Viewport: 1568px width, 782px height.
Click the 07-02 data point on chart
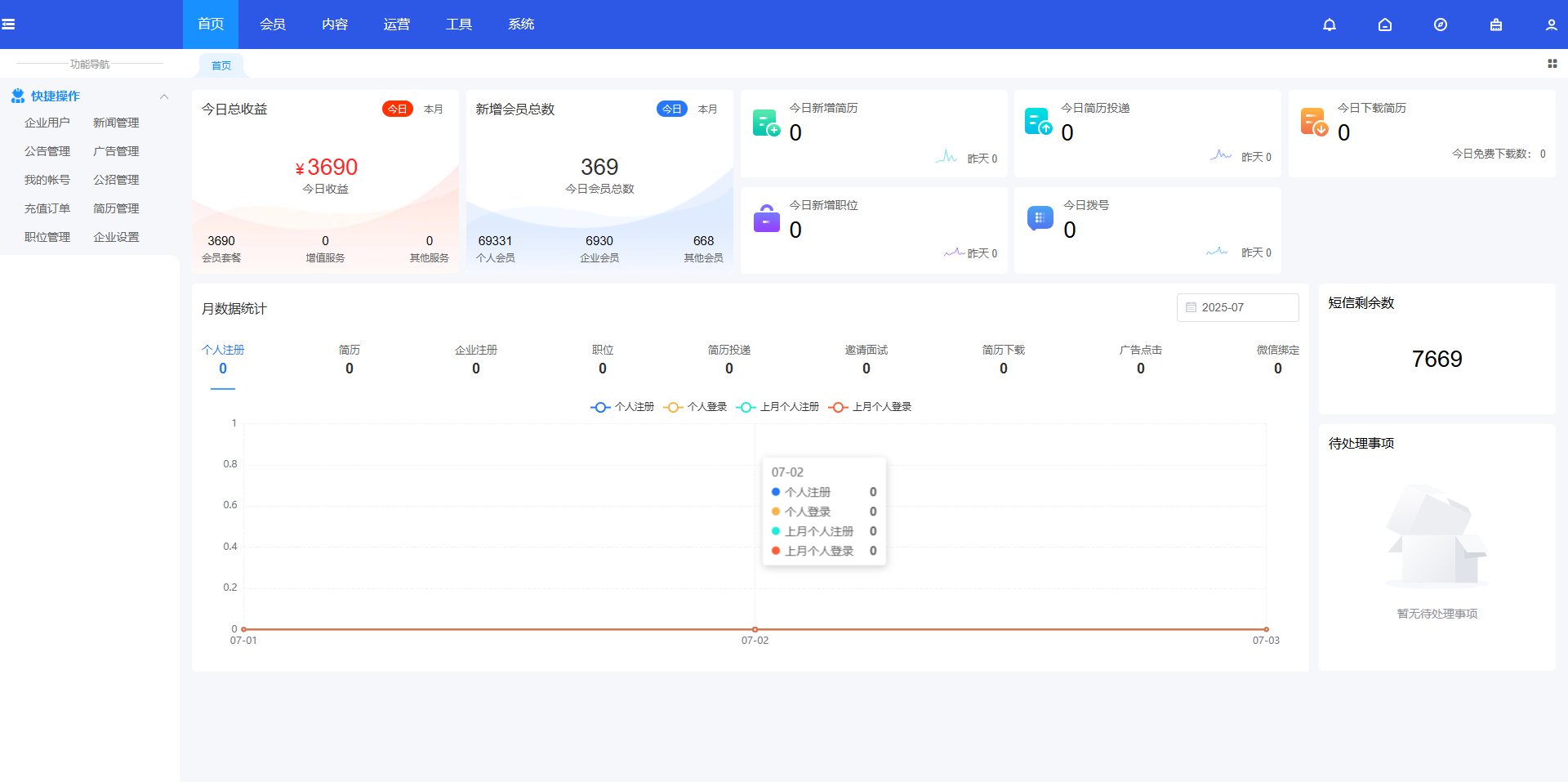click(x=755, y=629)
